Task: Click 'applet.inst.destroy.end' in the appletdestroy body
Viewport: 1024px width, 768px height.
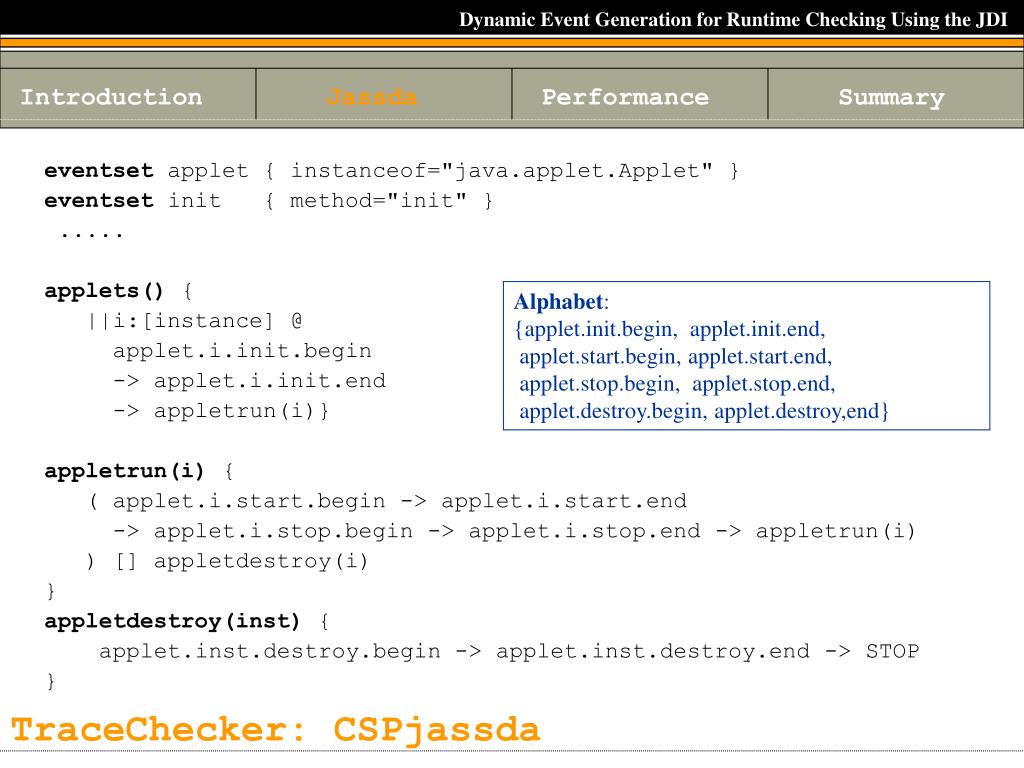Action: [653, 651]
